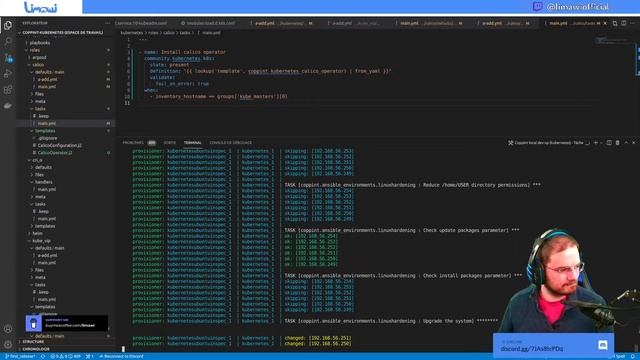Open the Search view in activity bar
Screen dimensions: 640x360
(8, 41)
